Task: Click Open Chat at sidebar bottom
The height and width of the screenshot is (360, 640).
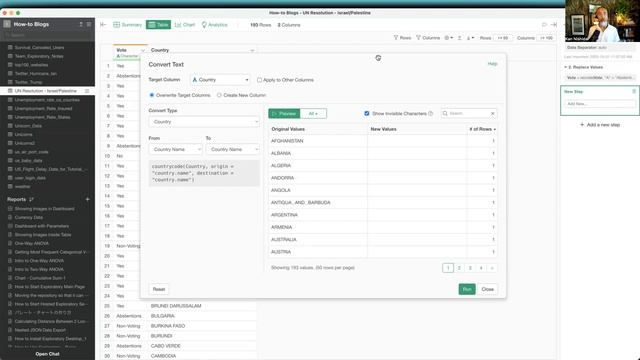Action: coord(47,354)
